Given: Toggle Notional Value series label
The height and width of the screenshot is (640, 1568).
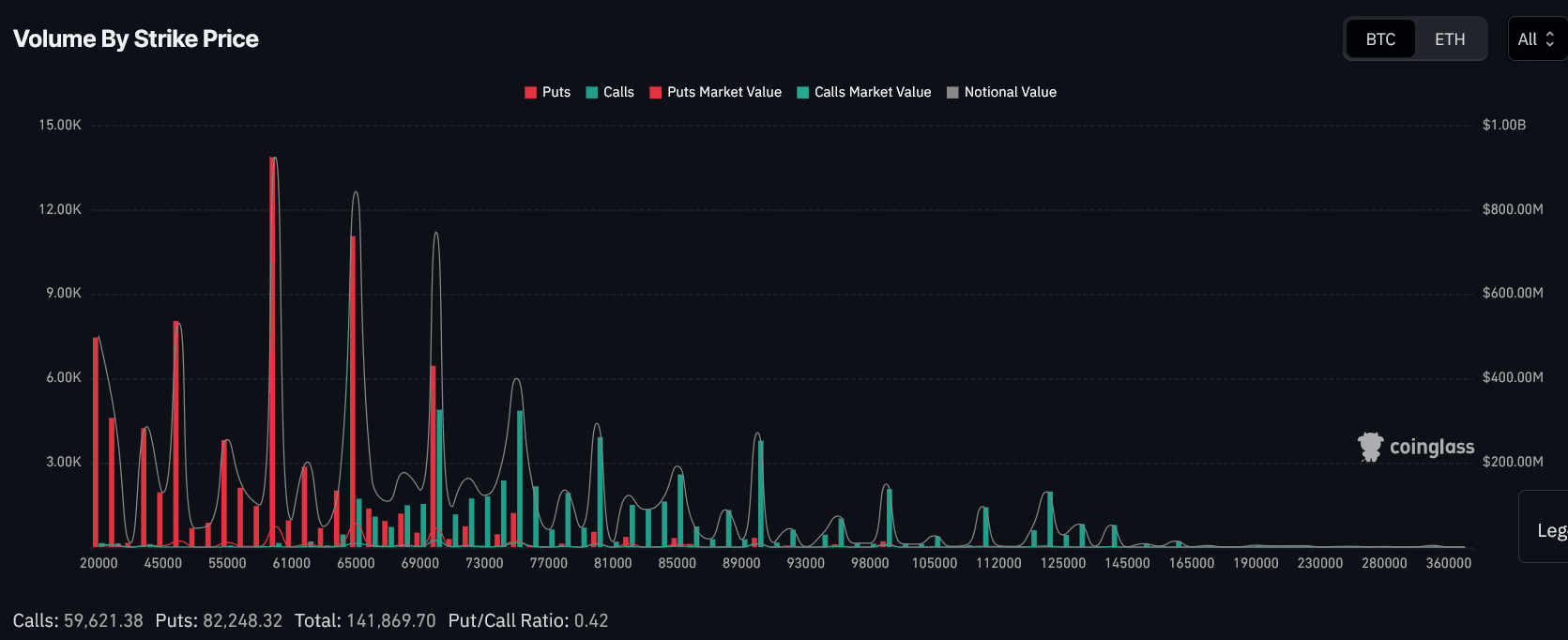Looking at the screenshot, I should tap(1010, 92).
